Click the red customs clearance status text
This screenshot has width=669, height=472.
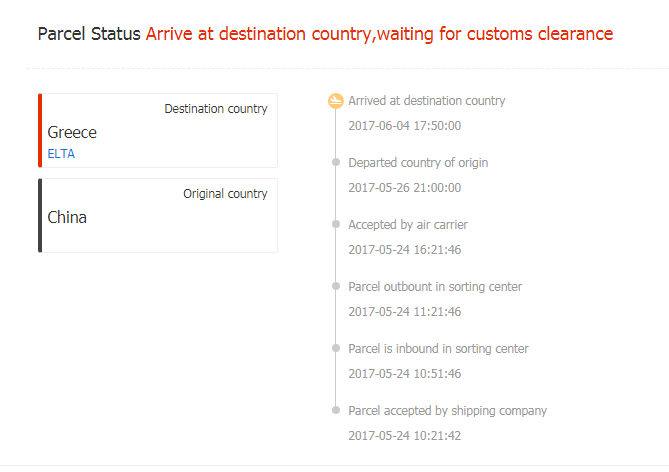tap(379, 34)
